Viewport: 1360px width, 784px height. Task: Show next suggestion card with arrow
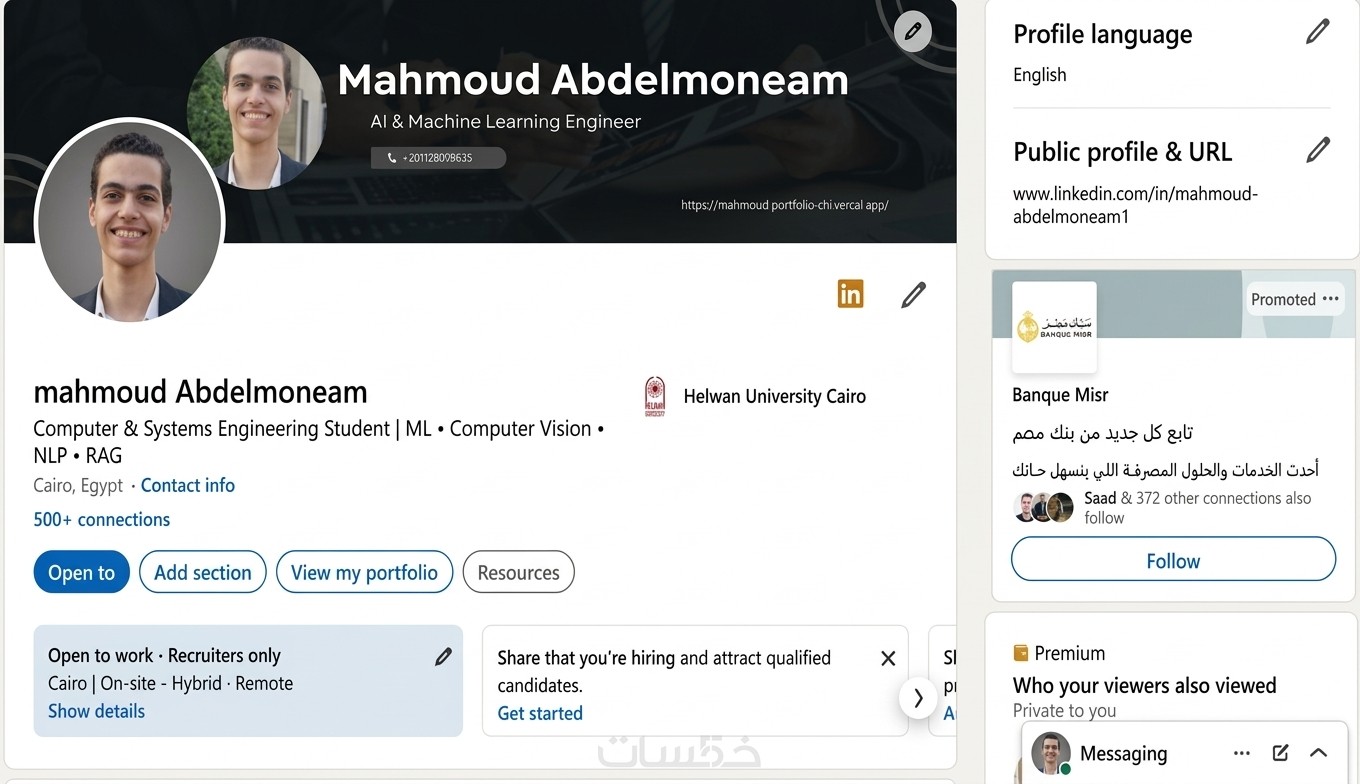(918, 699)
